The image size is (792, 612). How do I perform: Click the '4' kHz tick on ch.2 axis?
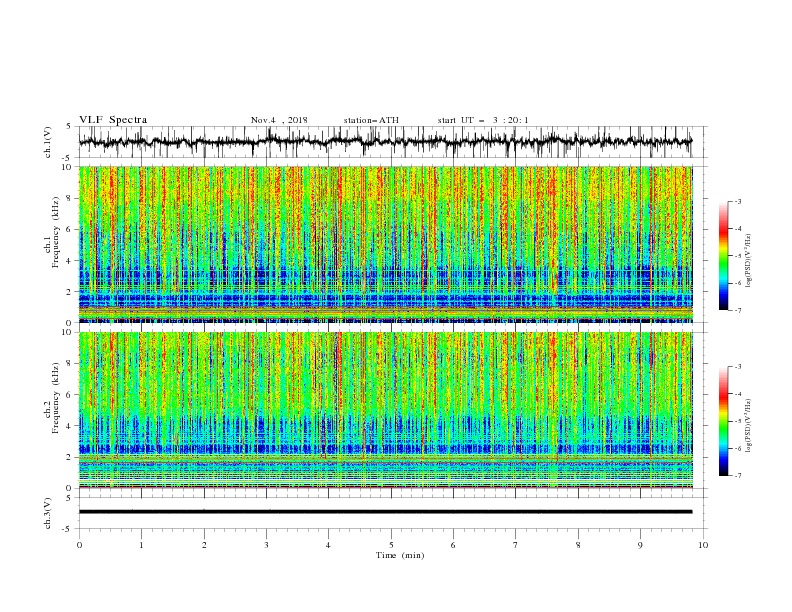pos(71,426)
